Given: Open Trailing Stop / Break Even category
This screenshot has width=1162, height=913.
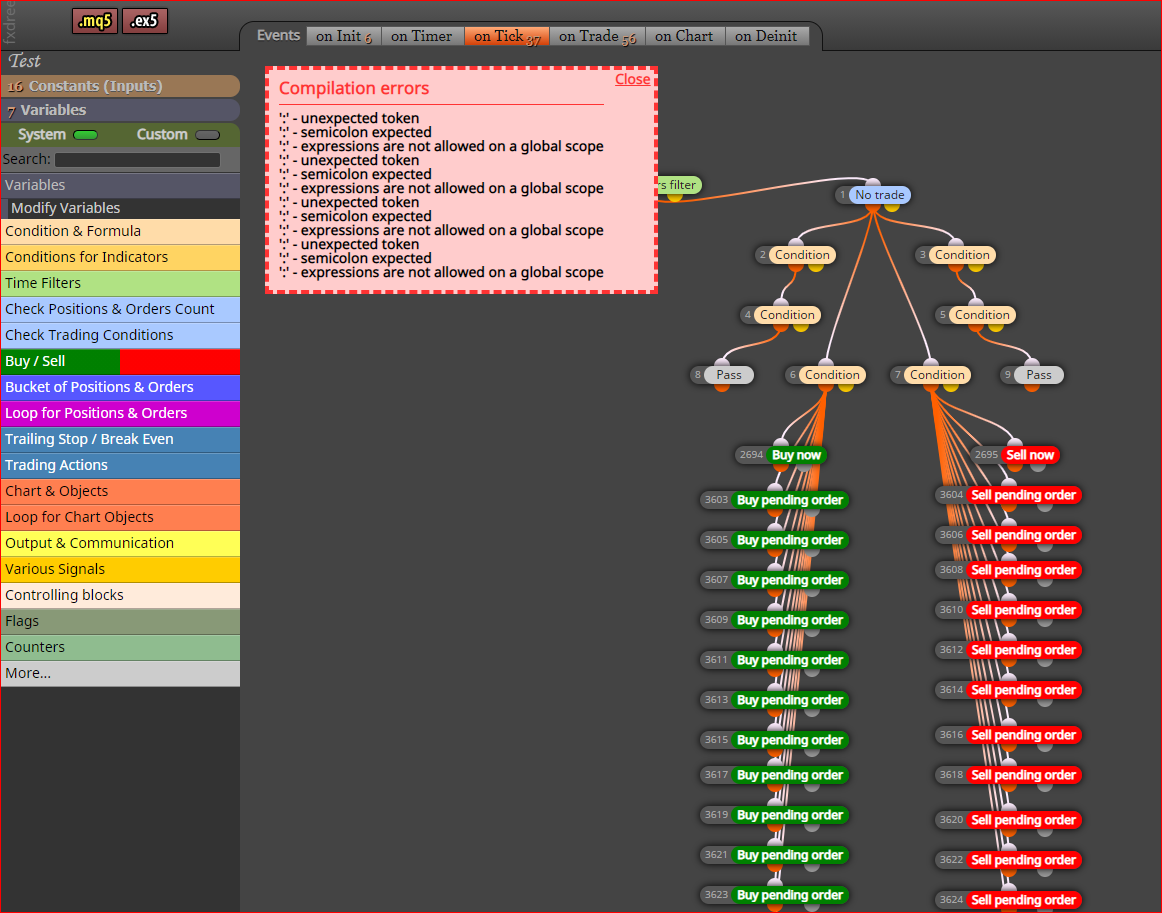Looking at the screenshot, I should pyautogui.click(x=120, y=439).
